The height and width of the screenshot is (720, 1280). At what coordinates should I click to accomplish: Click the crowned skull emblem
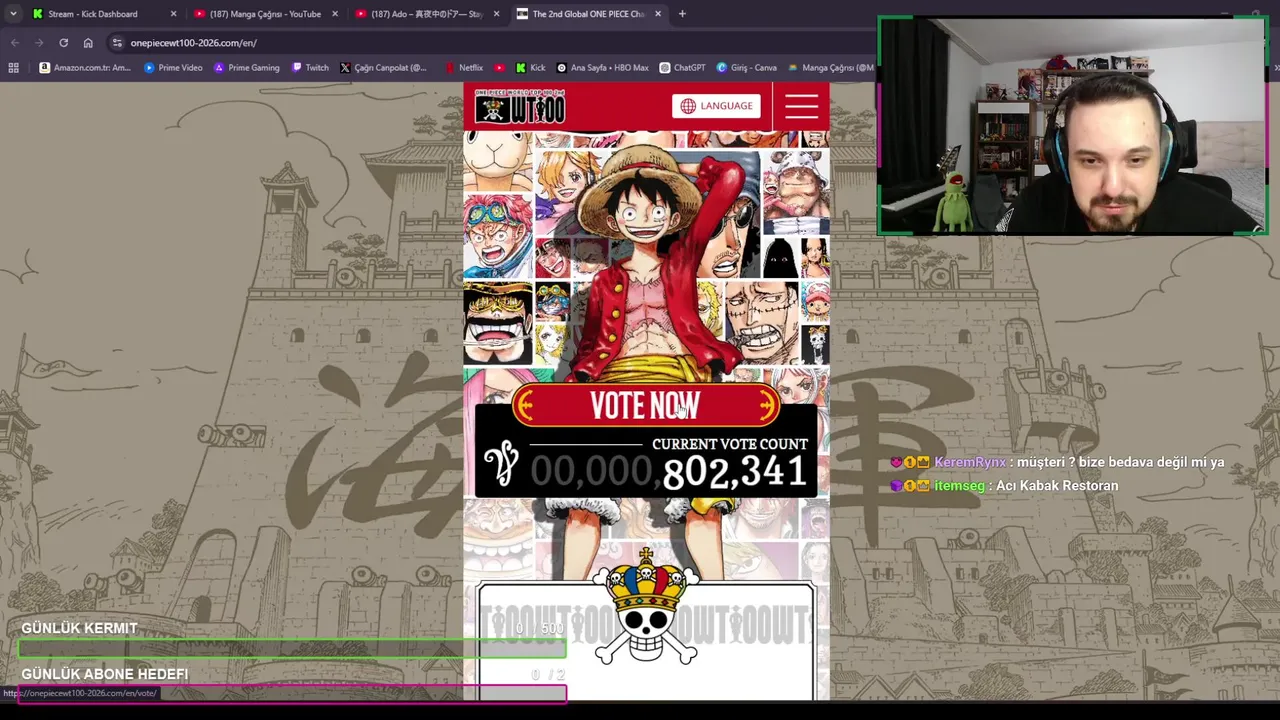[x=646, y=607]
